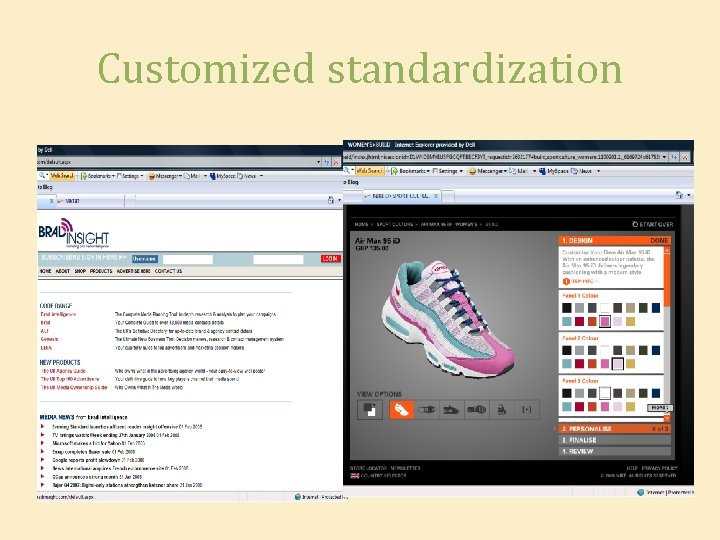Click the Contact Us menu item
Screen dimensions: 720x540
tap(168, 271)
